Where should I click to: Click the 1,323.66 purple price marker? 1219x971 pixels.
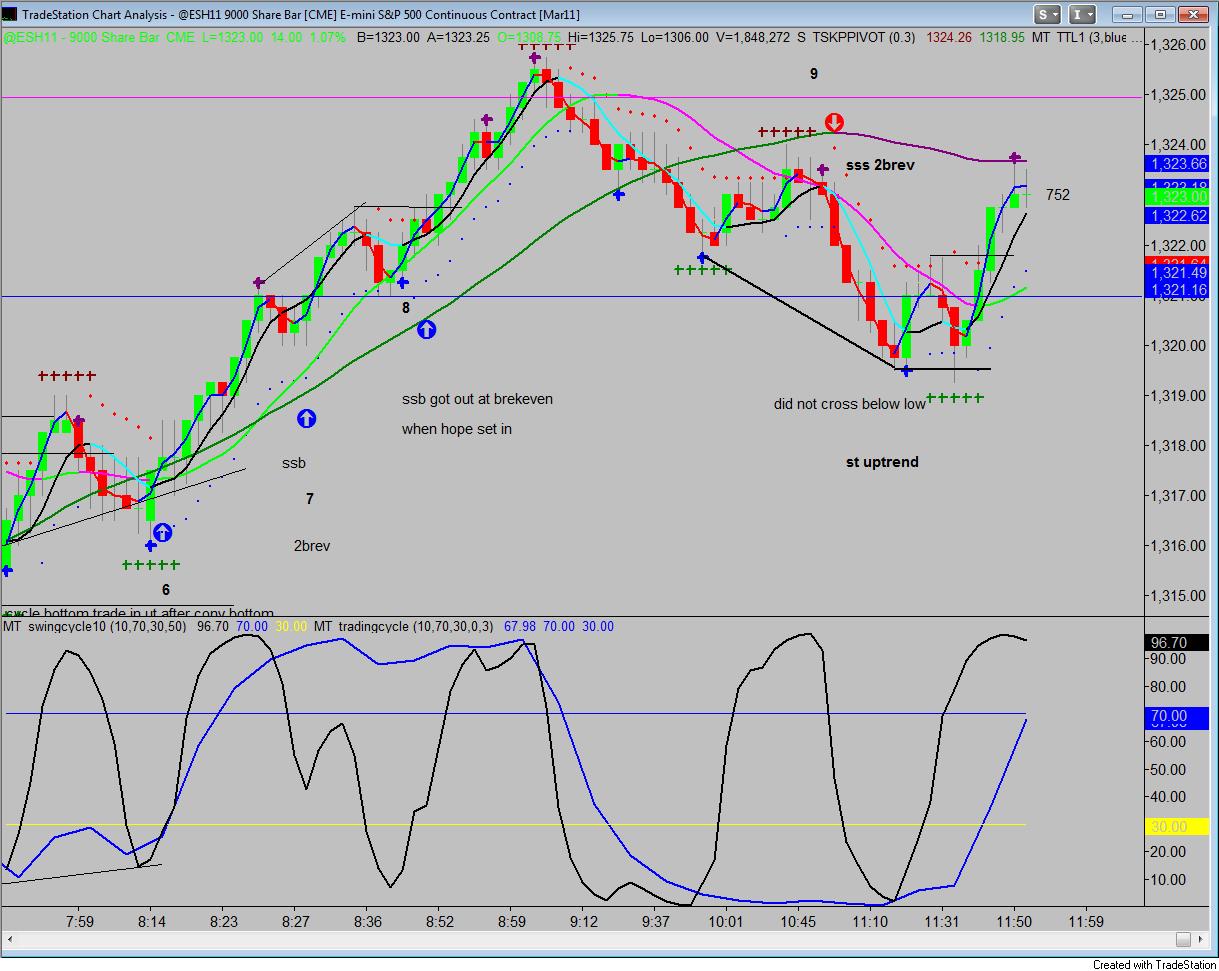pyautogui.click(x=1179, y=164)
